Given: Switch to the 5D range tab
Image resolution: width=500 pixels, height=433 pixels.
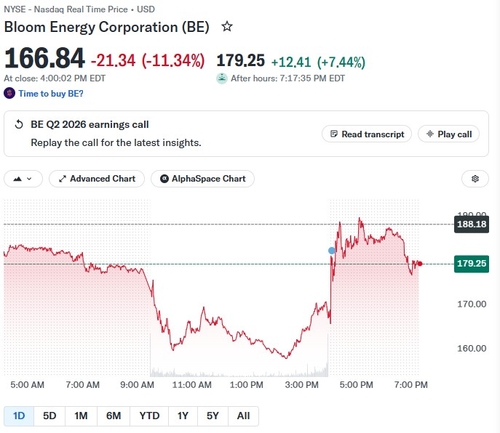Looking at the screenshot, I should pos(49,416).
